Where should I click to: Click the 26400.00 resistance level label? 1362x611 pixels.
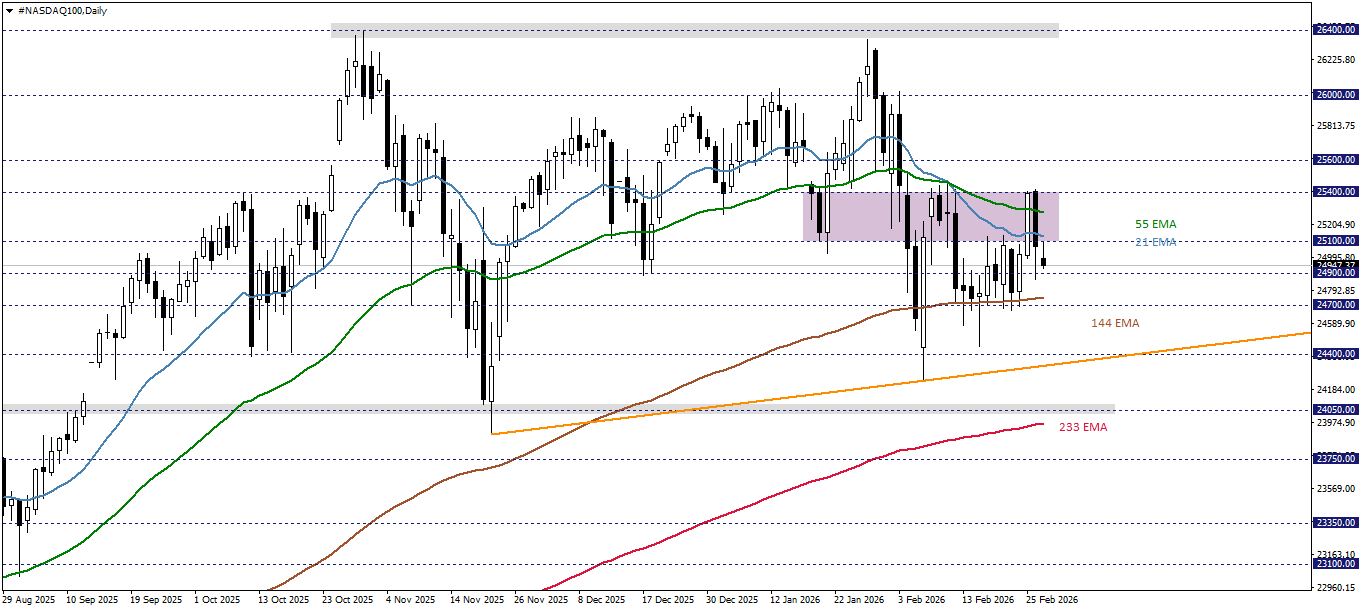pyautogui.click(x=1334, y=30)
